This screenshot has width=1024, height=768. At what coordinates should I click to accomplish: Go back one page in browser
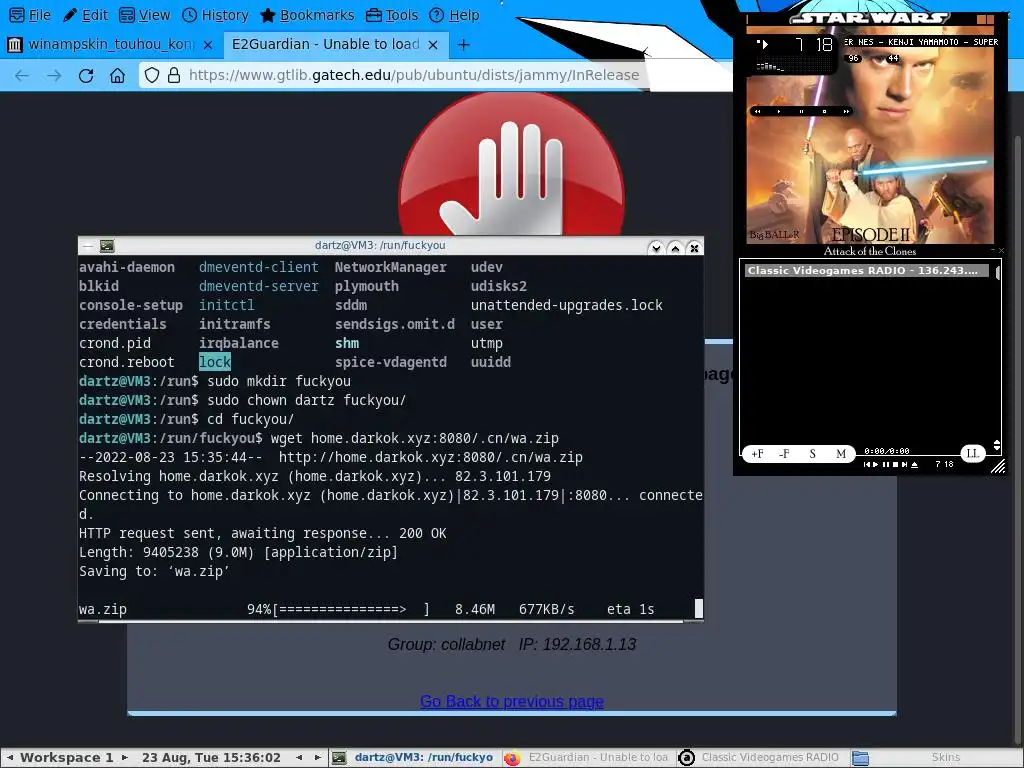[22, 75]
